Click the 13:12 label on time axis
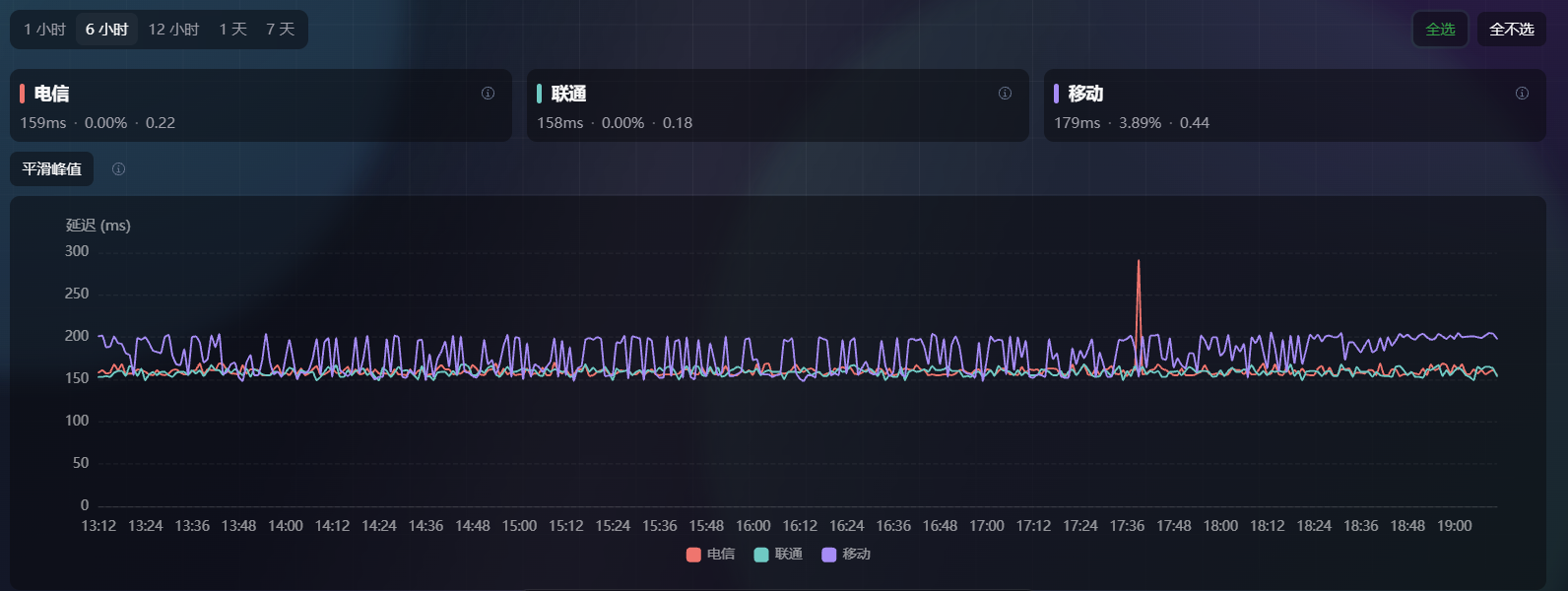1568x591 pixels. pyautogui.click(x=98, y=526)
